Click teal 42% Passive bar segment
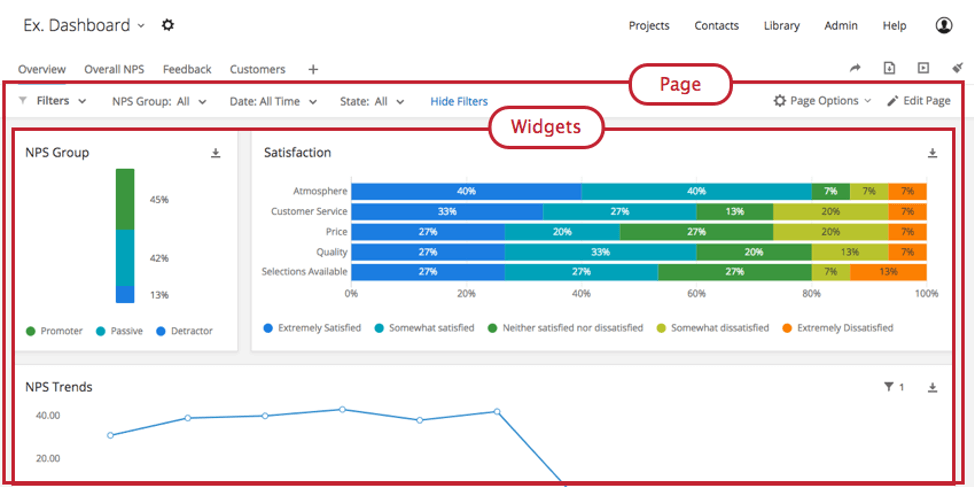This screenshot has width=974, height=487. point(125,258)
